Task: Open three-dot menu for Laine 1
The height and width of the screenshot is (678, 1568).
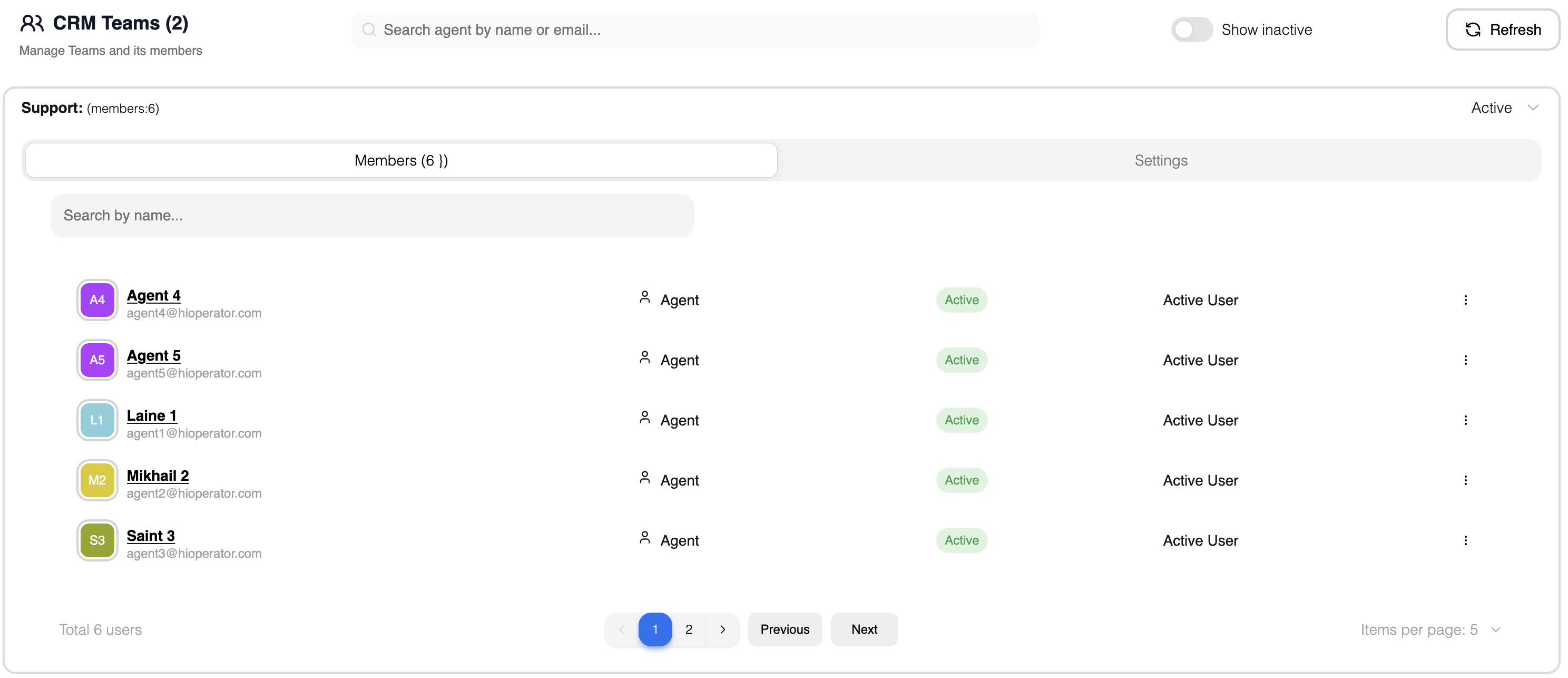Action: coord(1465,420)
